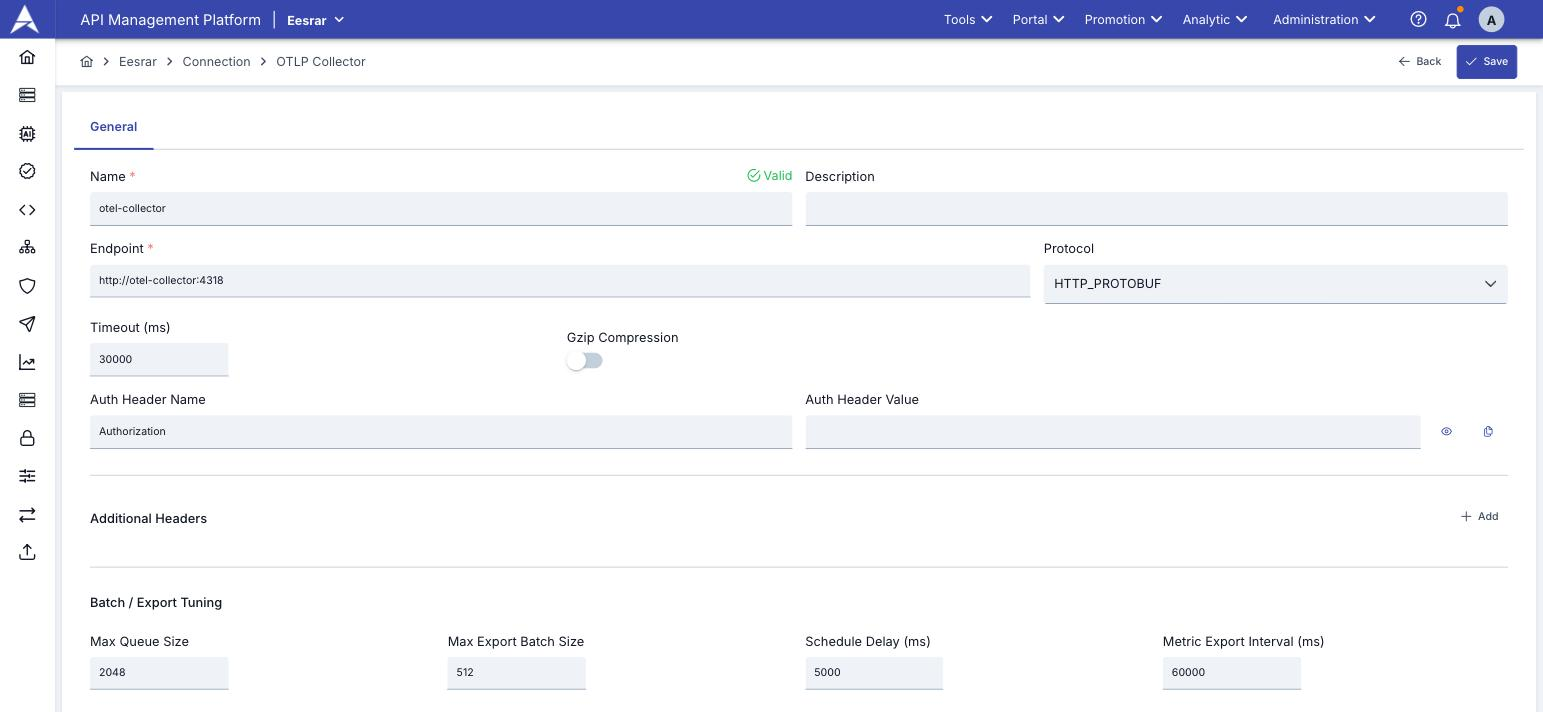Screen dimensions: 1543x712
Task: Expand the Promotion menu
Action: (1123, 19)
